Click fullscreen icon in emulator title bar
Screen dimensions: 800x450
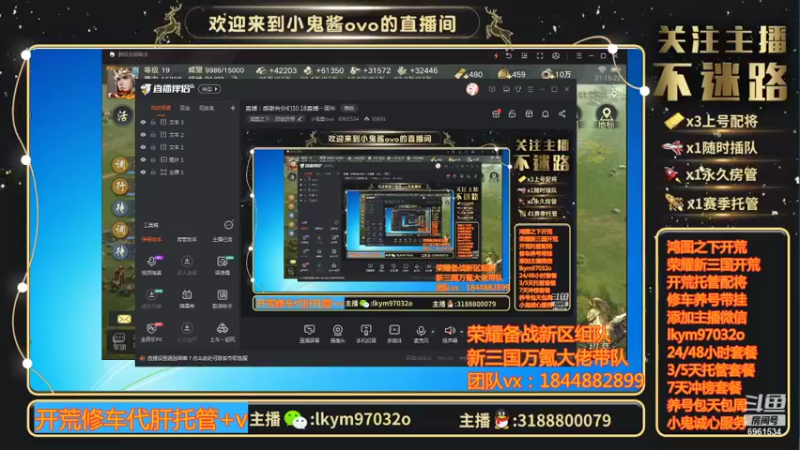click(x=540, y=55)
